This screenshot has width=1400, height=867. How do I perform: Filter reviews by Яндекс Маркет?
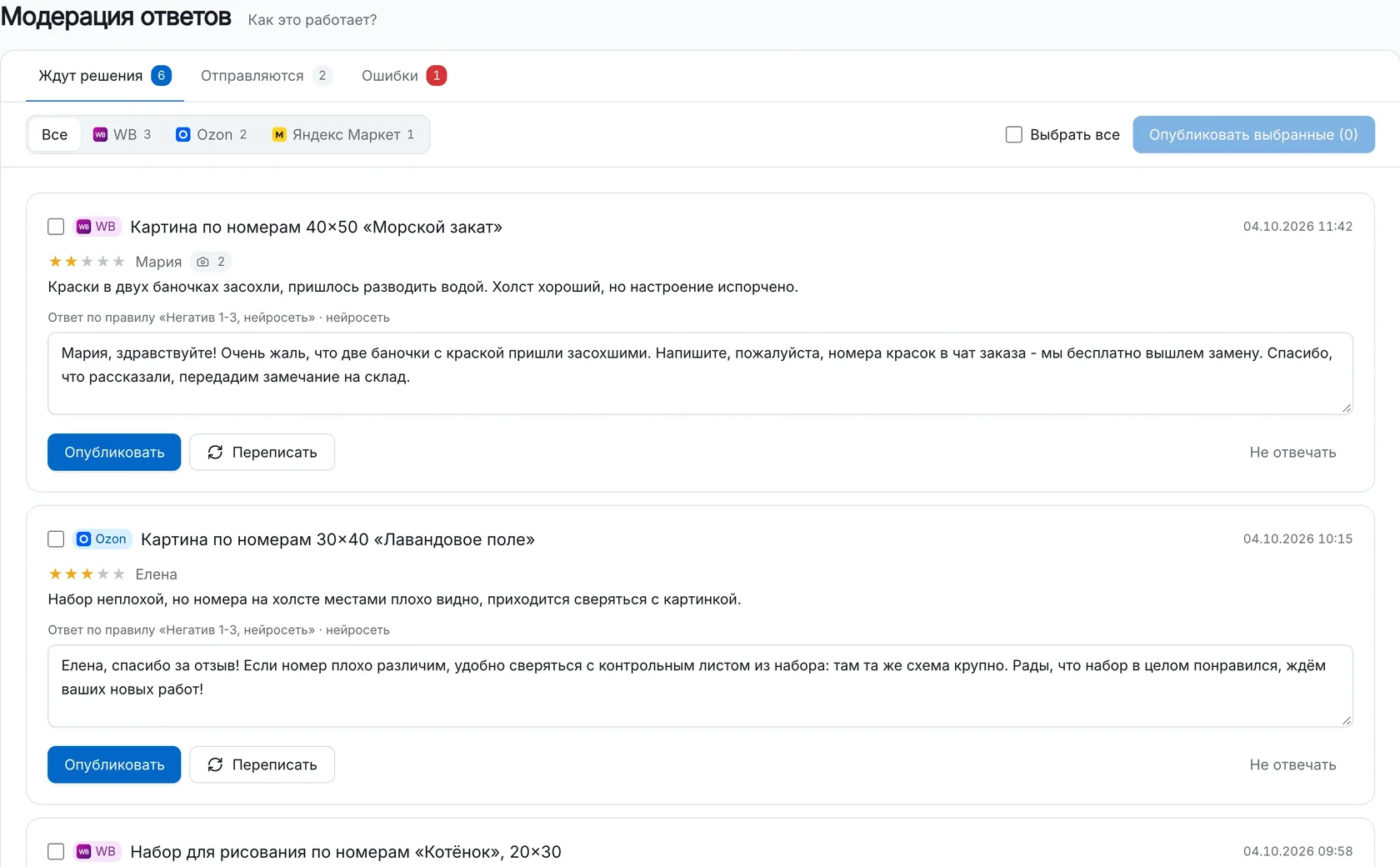click(x=343, y=134)
